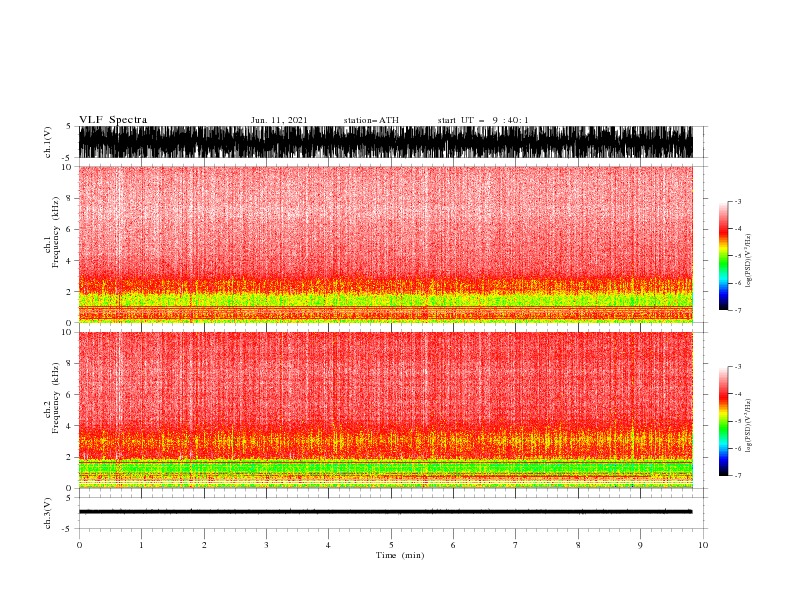Click the 'VLF Spectra' title text

tap(113, 120)
